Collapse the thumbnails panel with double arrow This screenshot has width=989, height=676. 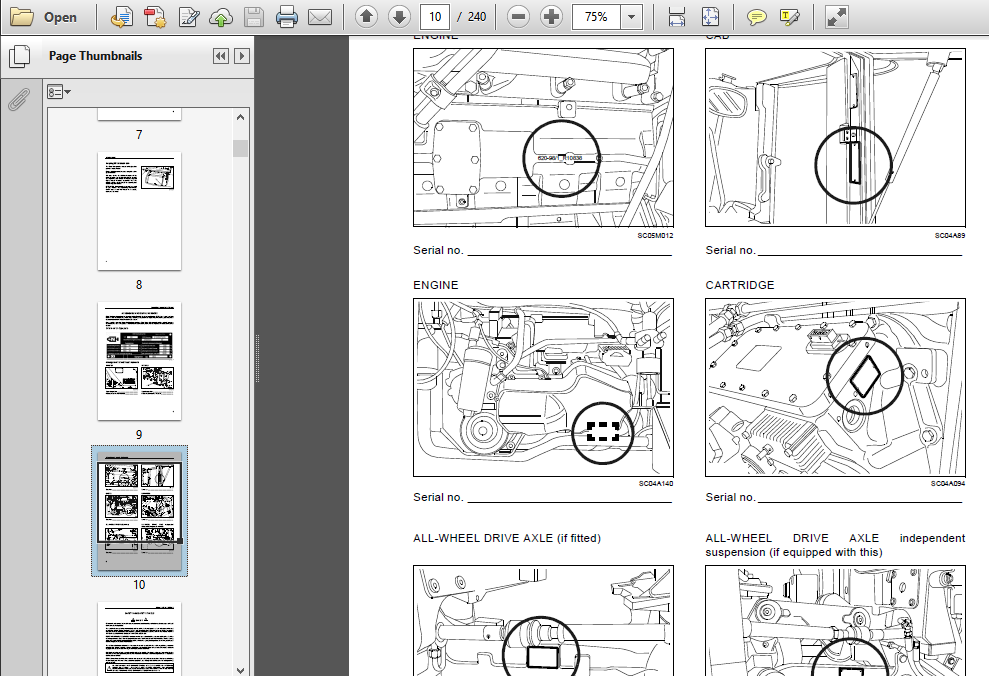[221, 56]
